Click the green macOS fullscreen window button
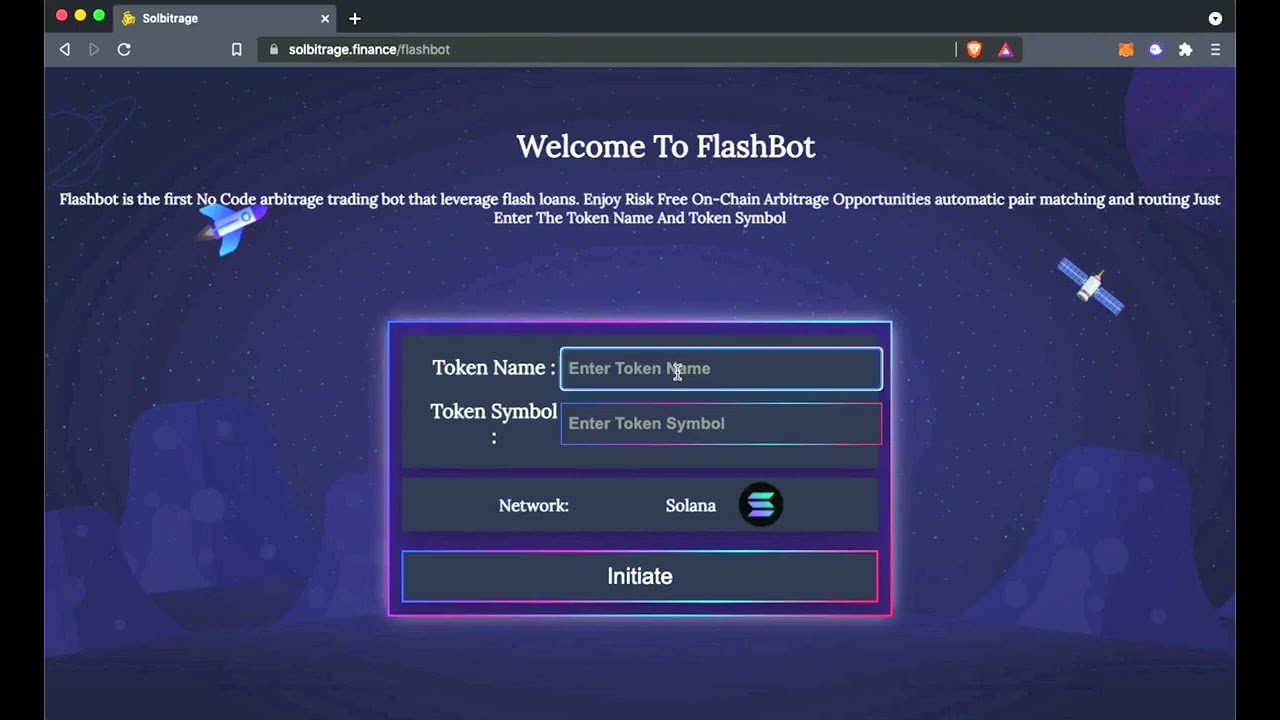Screen dimensions: 1280x720 tap(99, 15)
